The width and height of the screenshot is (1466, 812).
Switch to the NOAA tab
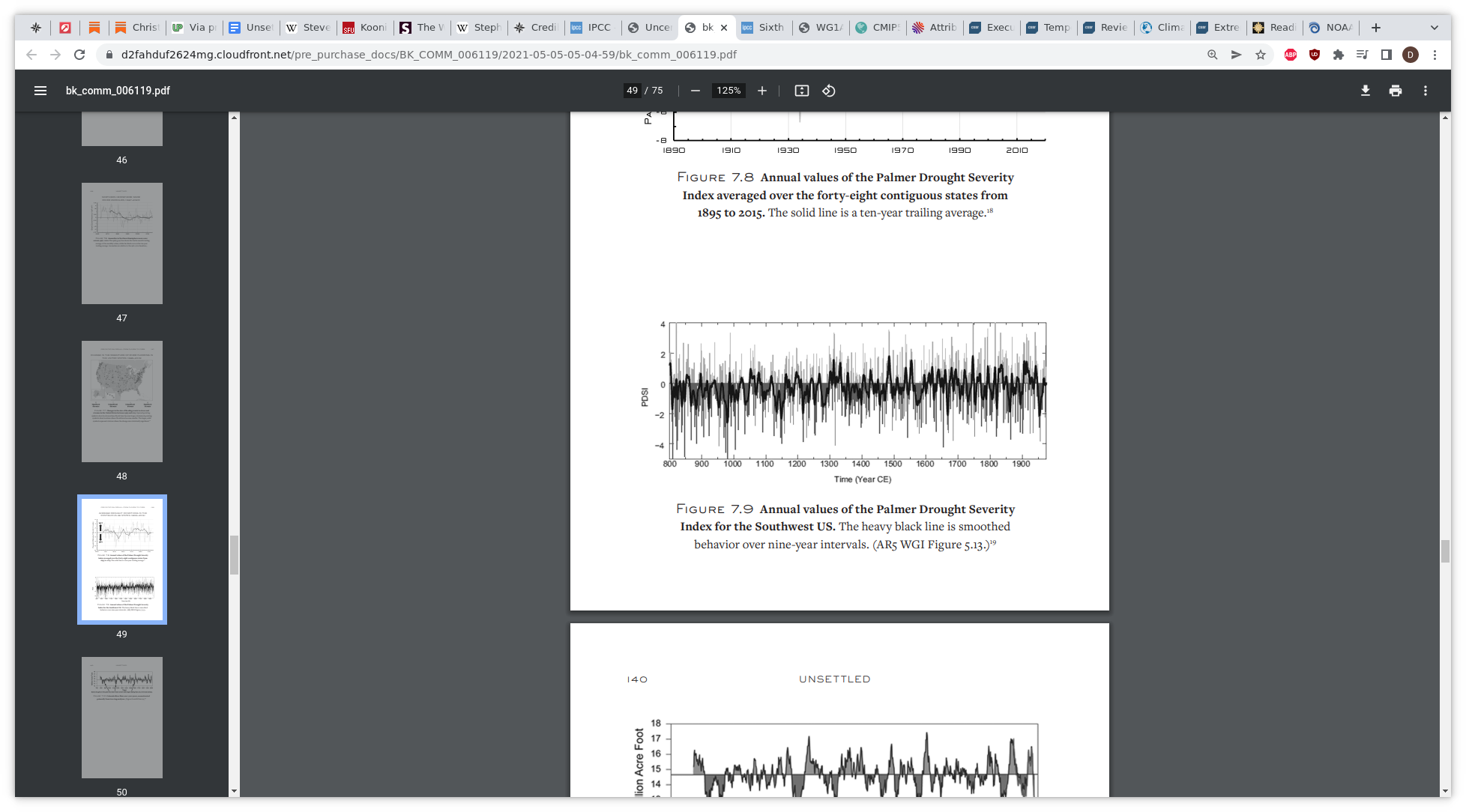click(1331, 28)
